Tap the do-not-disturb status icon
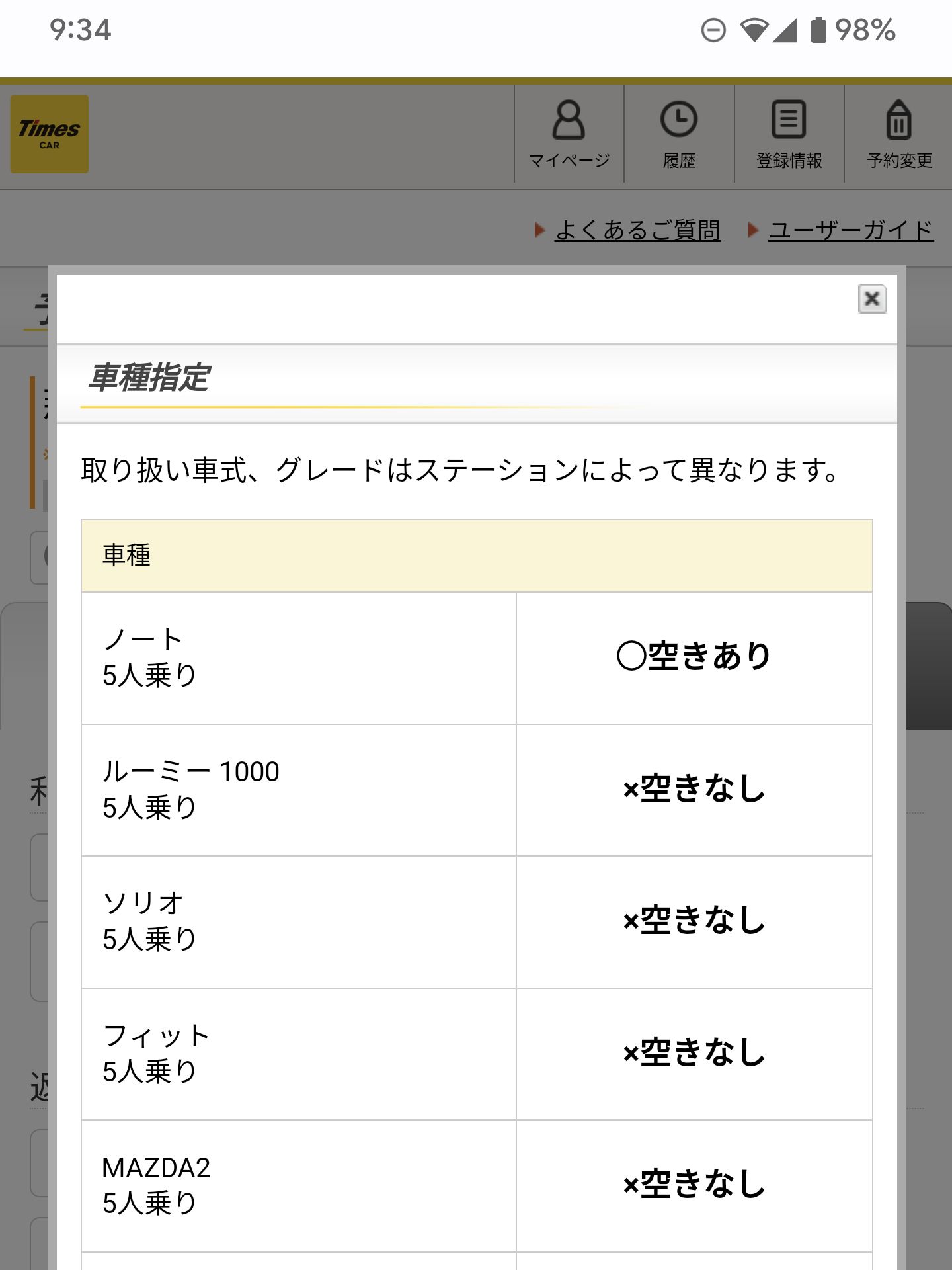Viewport: 952px width, 1270px height. tap(713, 30)
